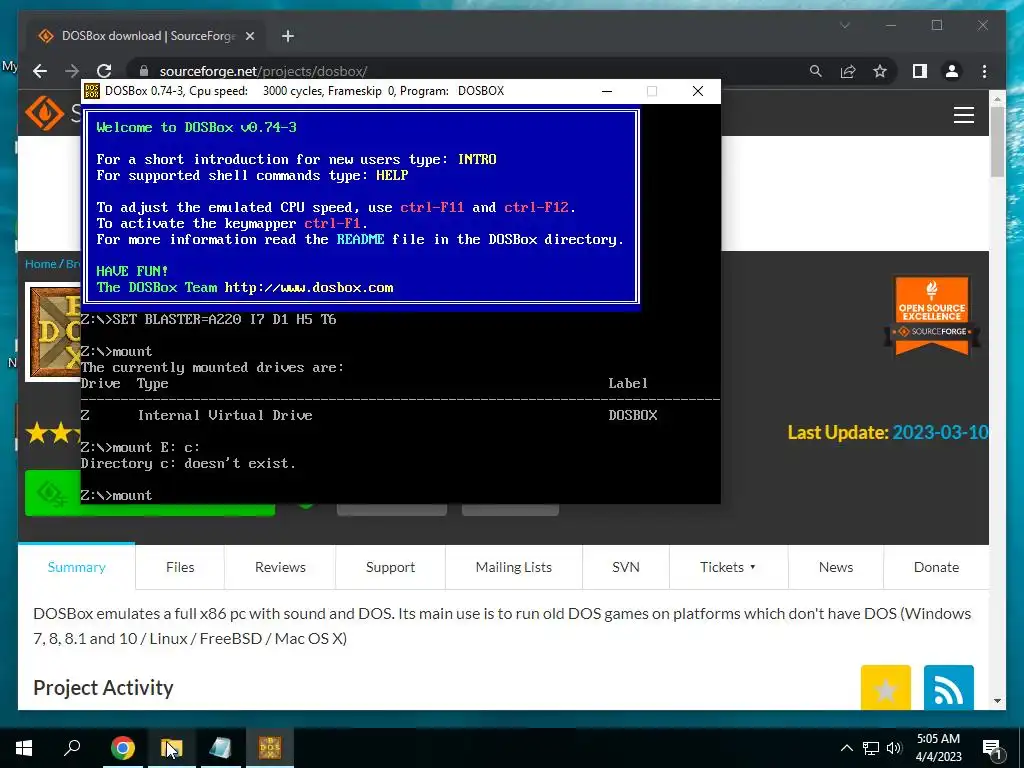This screenshot has width=1024, height=768.
Task: Click the zoom magnifier icon in address bar
Action: point(816,71)
